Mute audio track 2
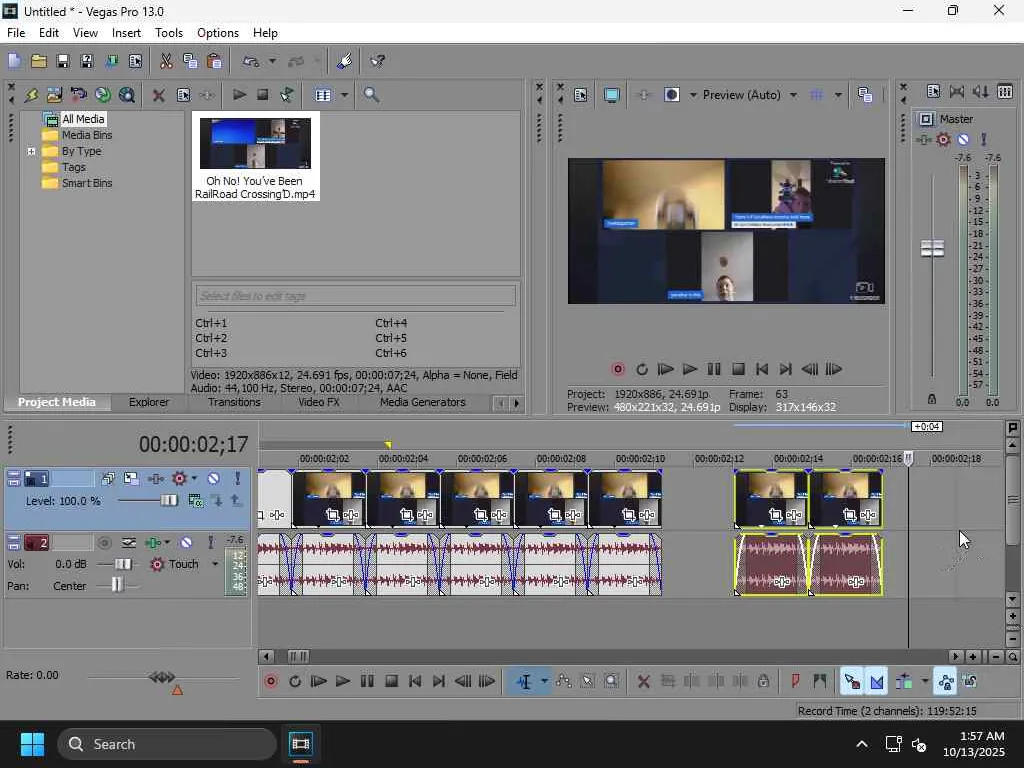Image resolution: width=1024 pixels, height=768 pixels. click(186, 543)
